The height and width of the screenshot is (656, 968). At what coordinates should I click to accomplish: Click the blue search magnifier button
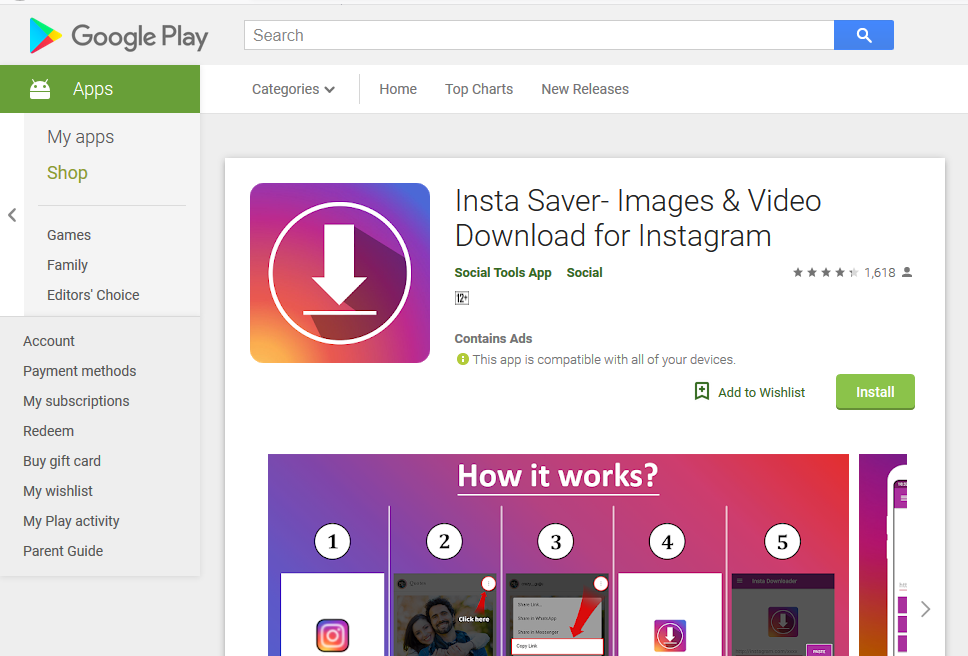(863, 35)
